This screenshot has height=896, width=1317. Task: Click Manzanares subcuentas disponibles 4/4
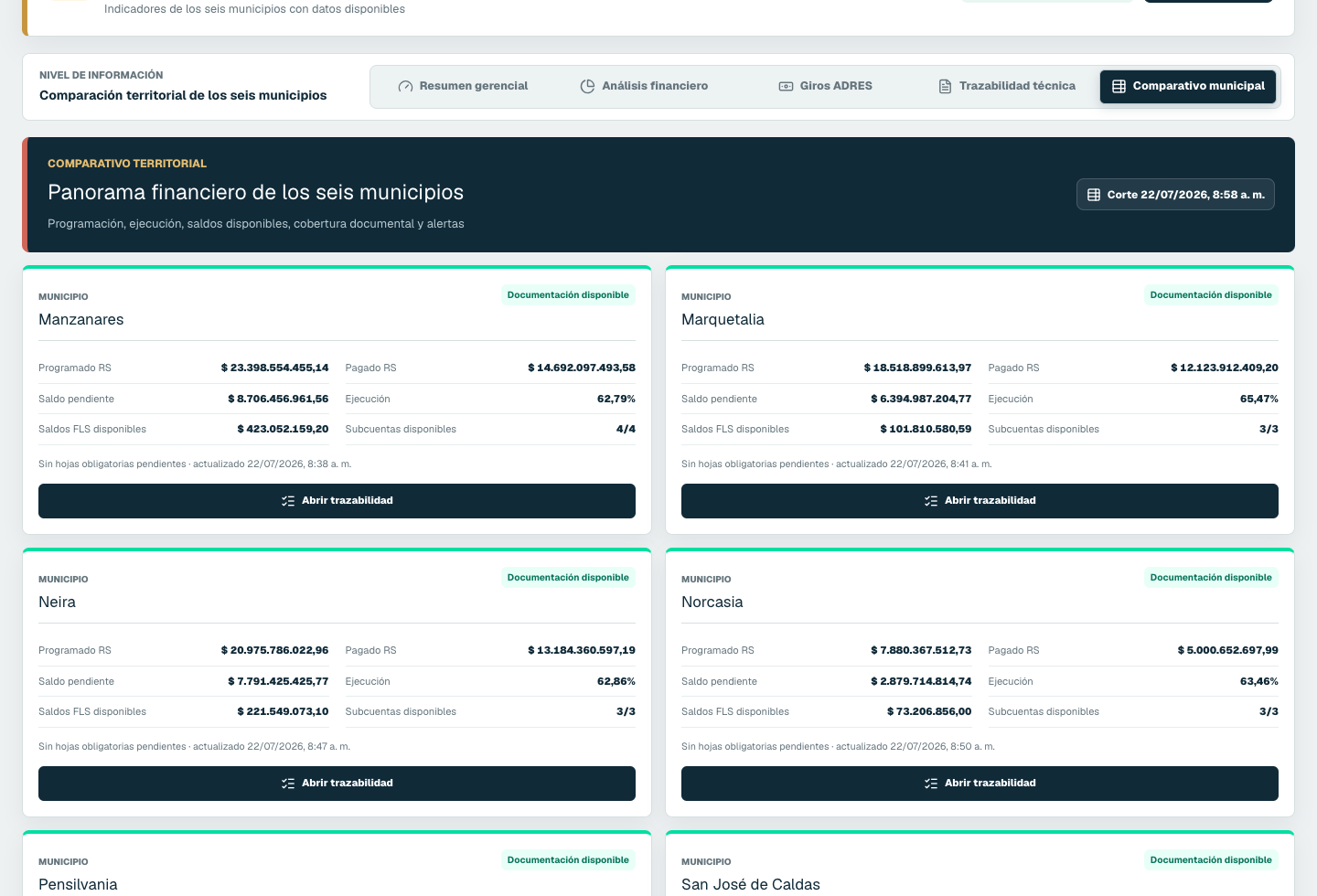tap(626, 429)
